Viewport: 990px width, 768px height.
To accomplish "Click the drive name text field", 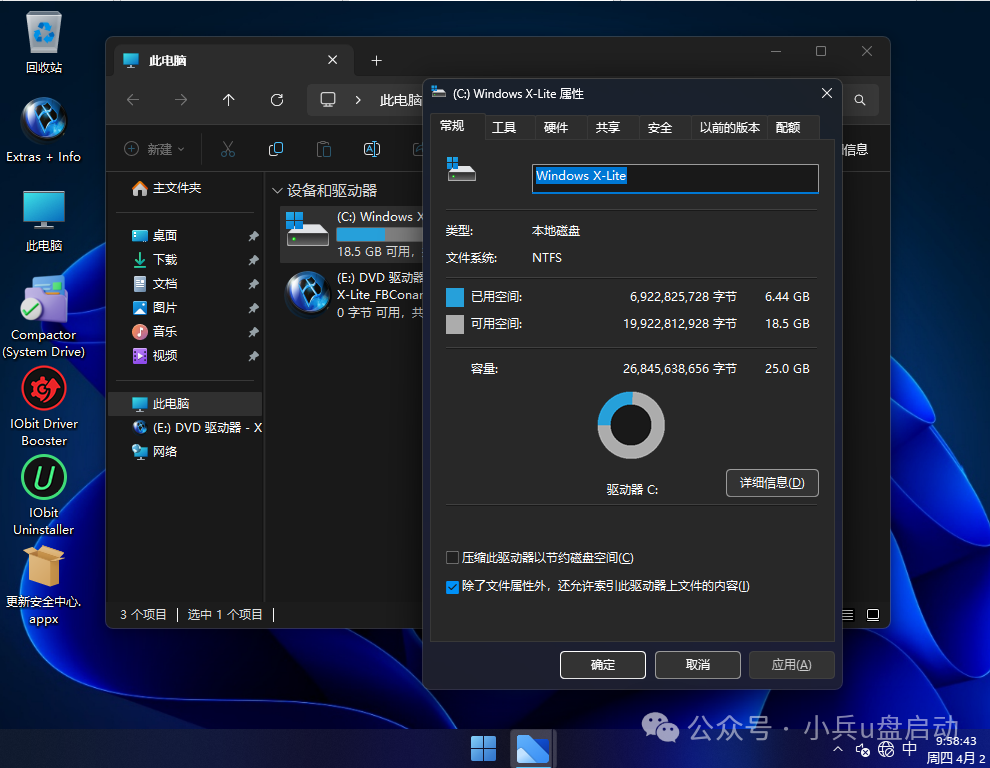I will [x=675, y=177].
